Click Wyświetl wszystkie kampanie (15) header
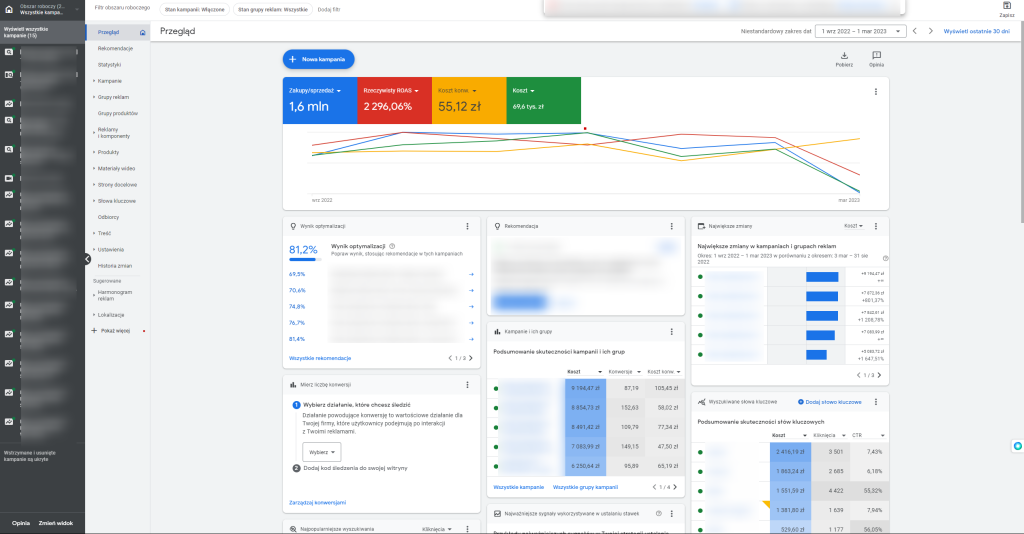Viewport: 1024px width, 534px height. pyautogui.click(x=42, y=33)
